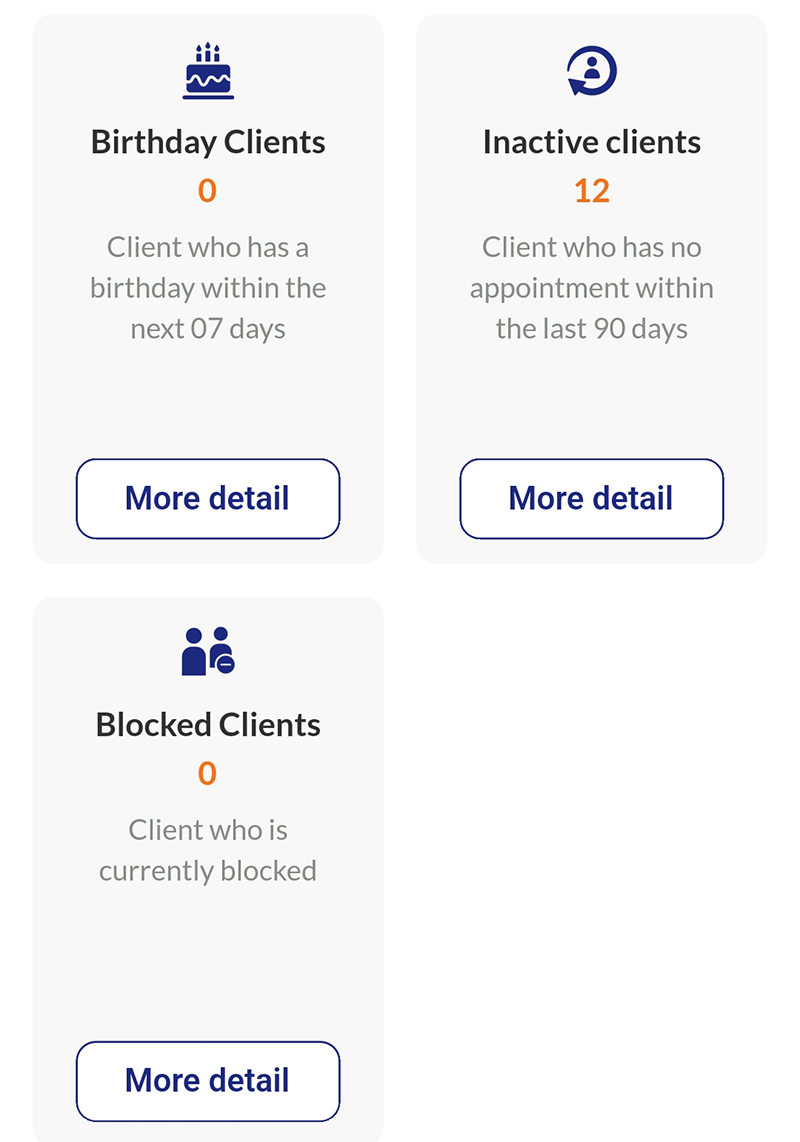The width and height of the screenshot is (800, 1142).
Task: Click the zero under Blocked Clients
Action: 207,772
